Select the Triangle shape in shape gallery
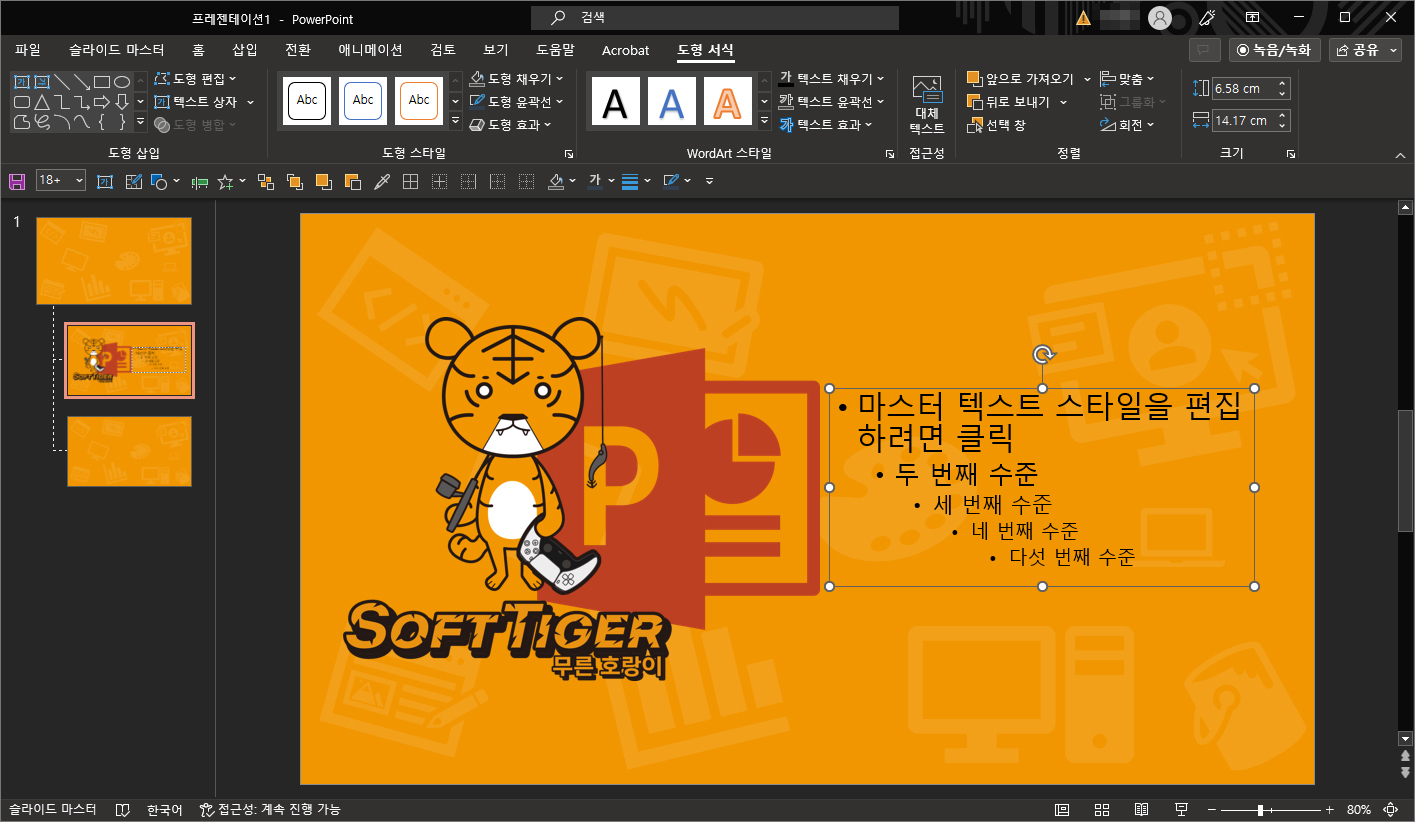The height and width of the screenshot is (822, 1415). tap(41, 102)
